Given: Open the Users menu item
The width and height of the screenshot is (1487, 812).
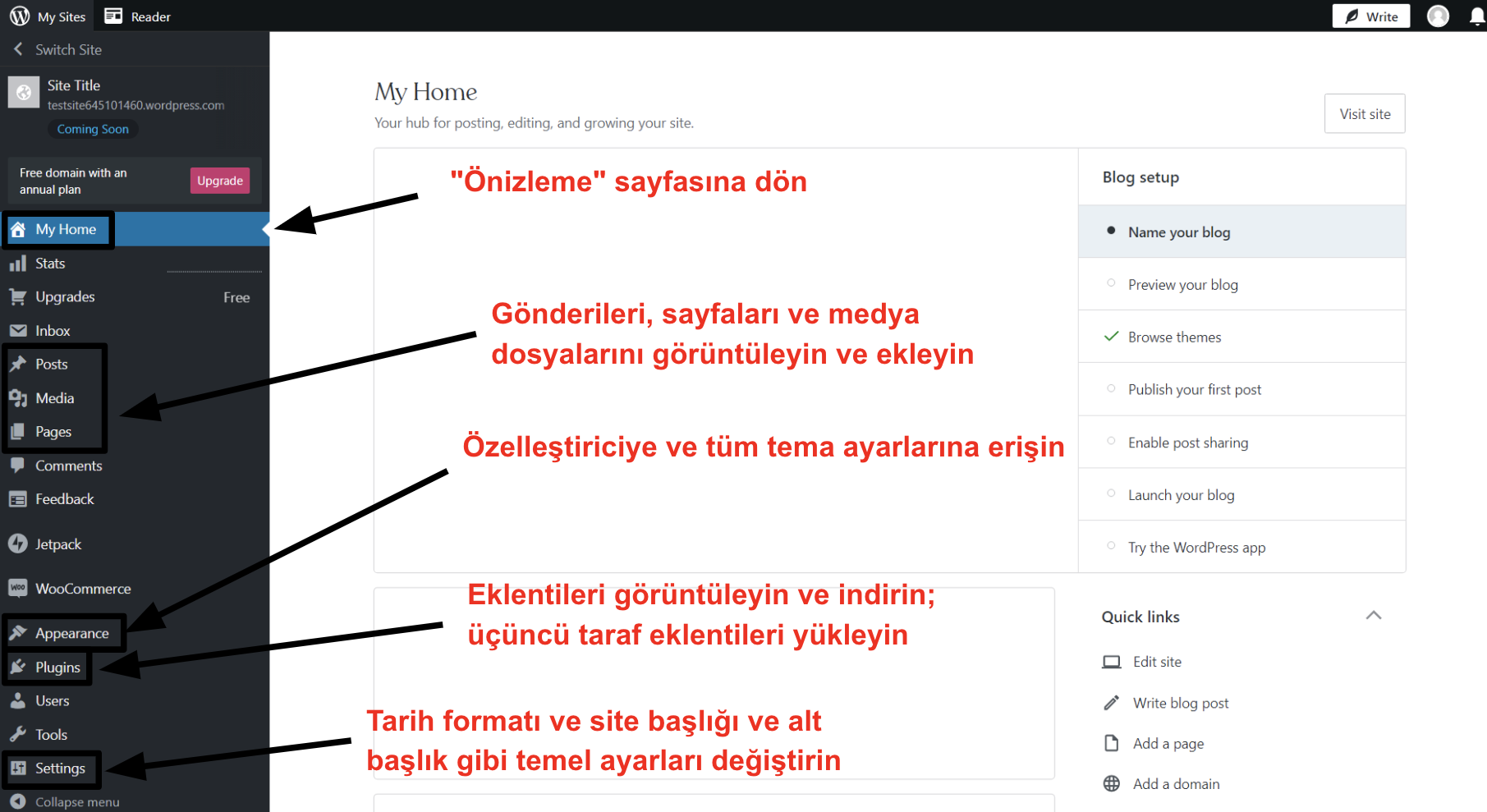Looking at the screenshot, I should (x=135, y=700).
